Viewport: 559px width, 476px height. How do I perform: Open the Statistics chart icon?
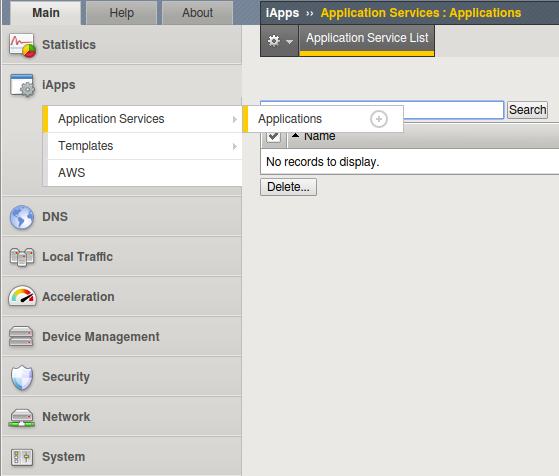point(22,45)
